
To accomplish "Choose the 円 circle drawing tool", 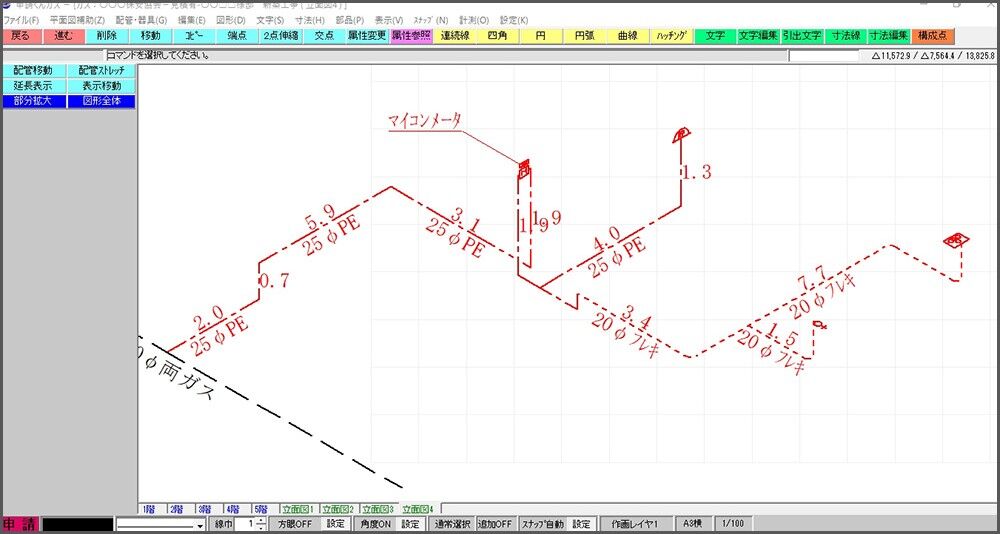I will [540, 35].
